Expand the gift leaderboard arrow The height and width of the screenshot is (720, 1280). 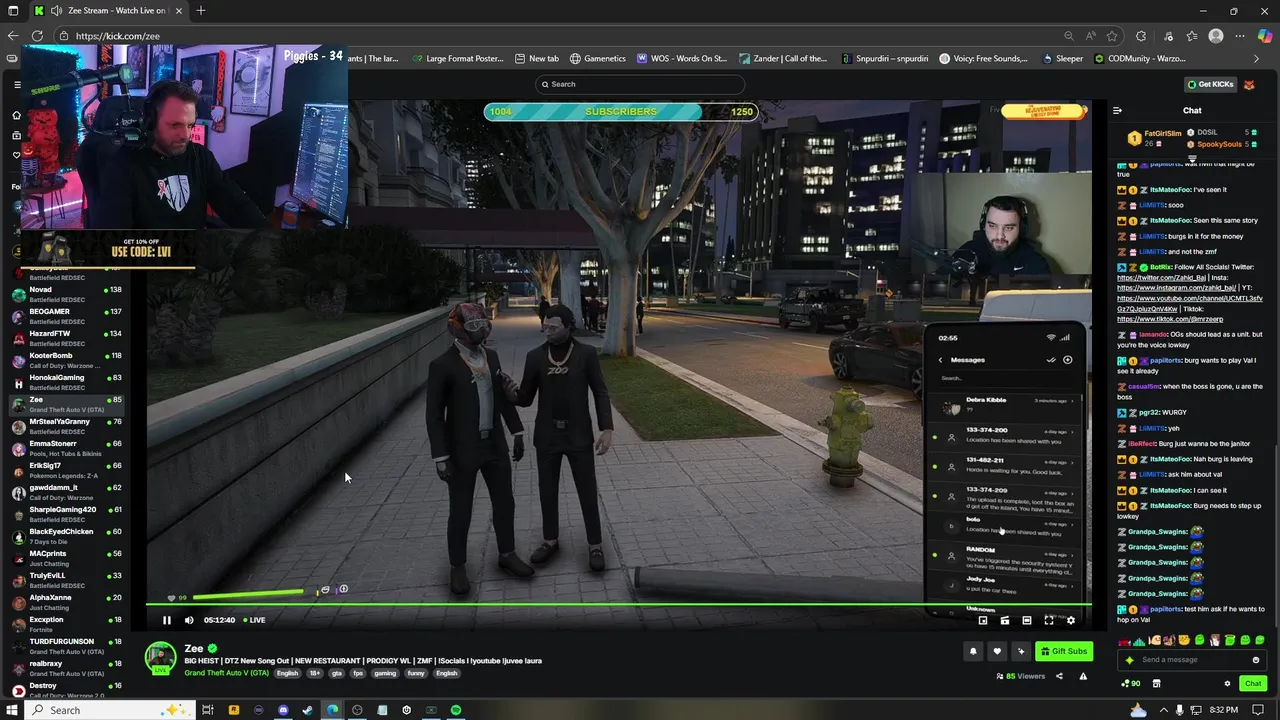click(x=1192, y=158)
